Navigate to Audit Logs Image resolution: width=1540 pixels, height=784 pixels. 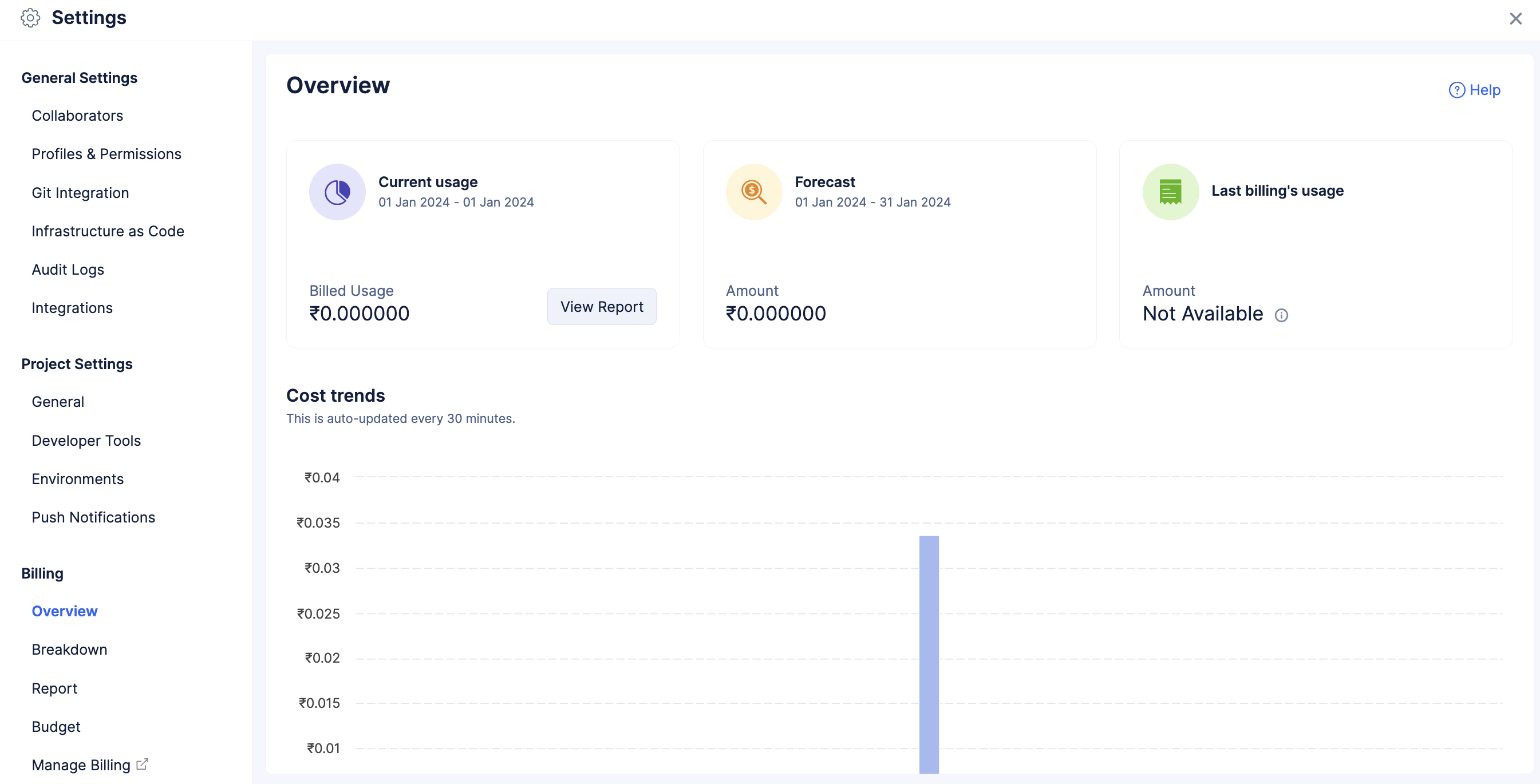[68, 270]
